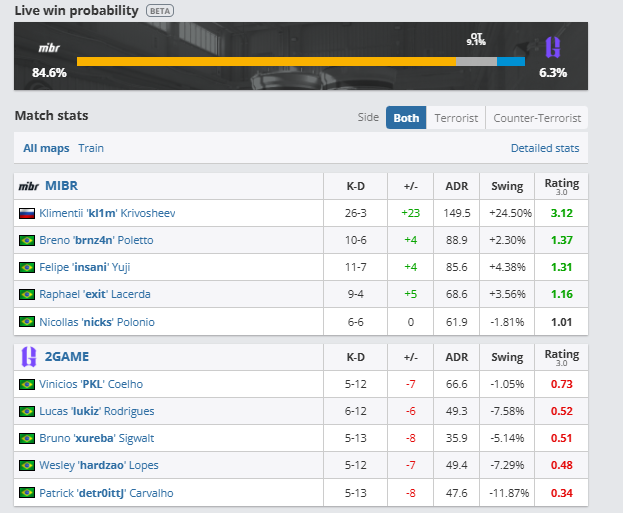The height and width of the screenshot is (513, 623).
Task: Click the 2GAME table +/- column header
Action: pyautogui.click(x=410, y=357)
